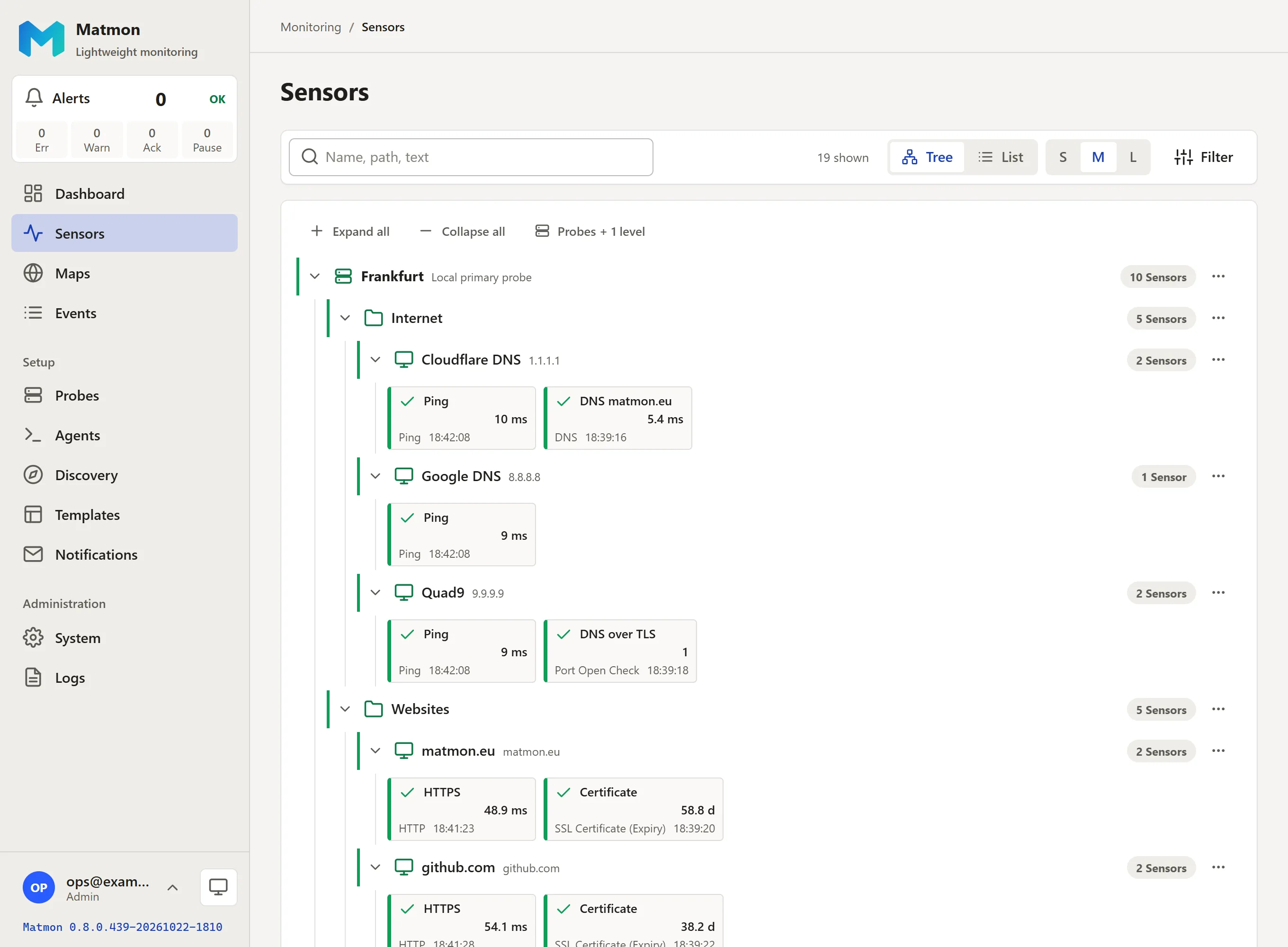Image resolution: width=1288 pixels, height=947 pixels.
Task: Go to Events in sidebar
Action: [125, 313]
